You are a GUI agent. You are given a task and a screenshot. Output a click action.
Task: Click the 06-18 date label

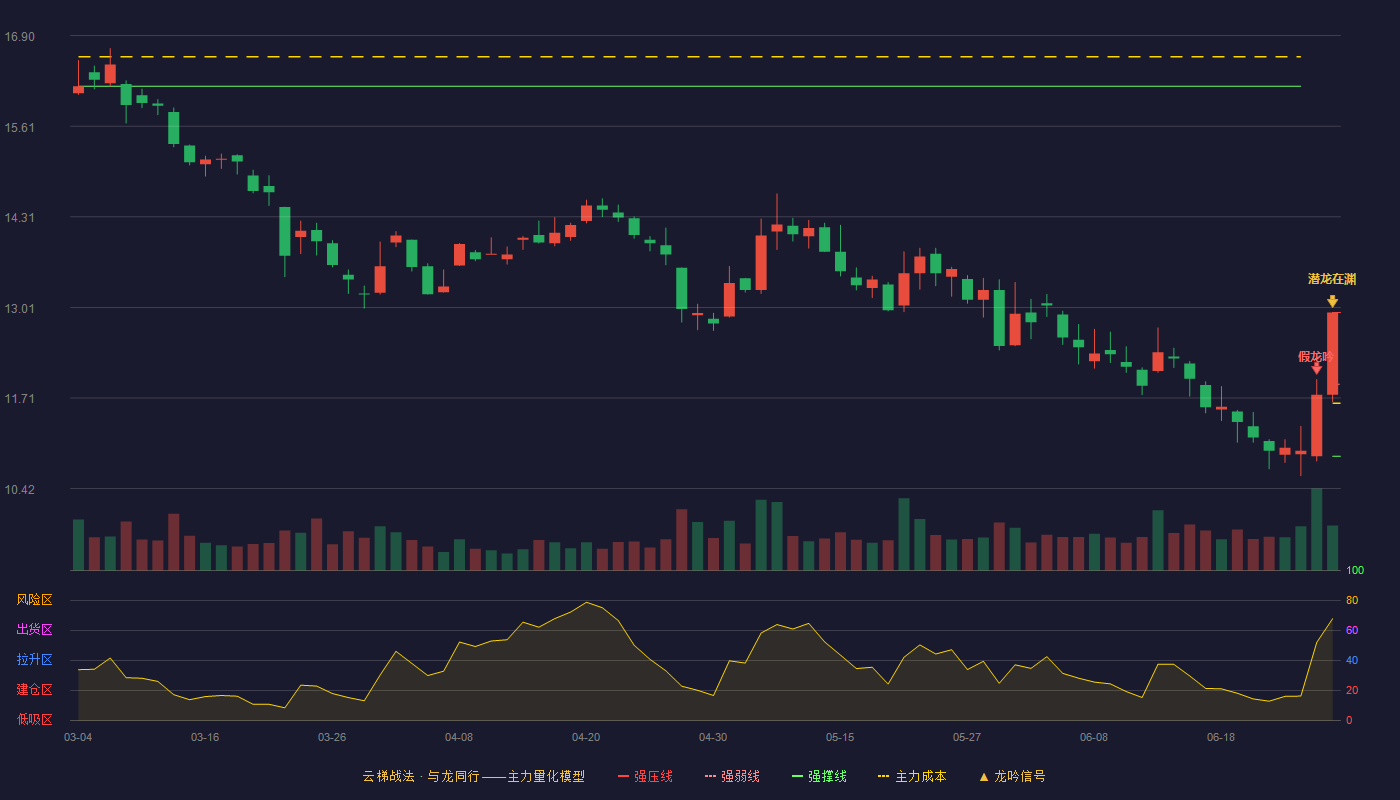coord(1221,737)
